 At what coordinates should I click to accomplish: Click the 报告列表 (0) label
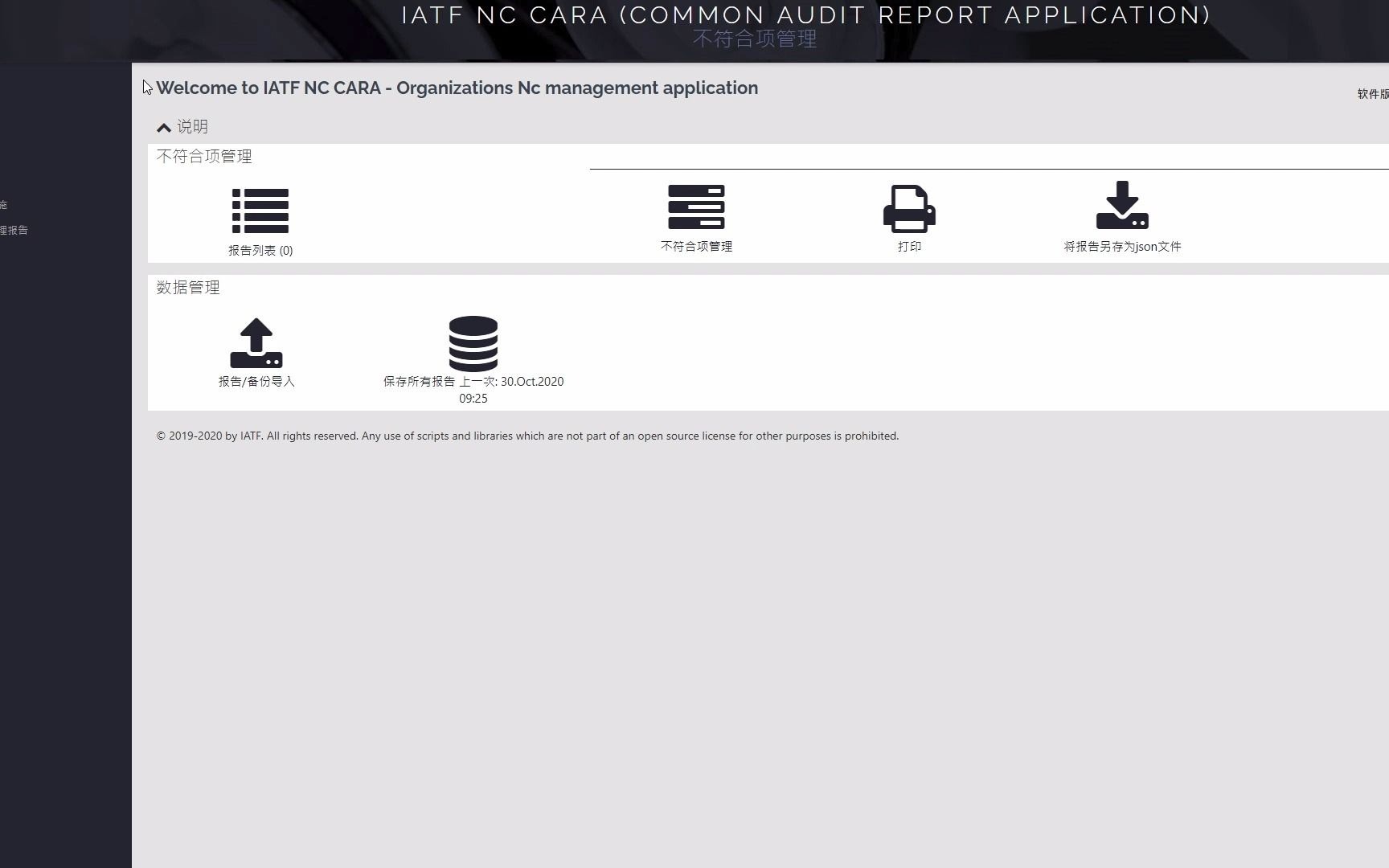(260, 251)
